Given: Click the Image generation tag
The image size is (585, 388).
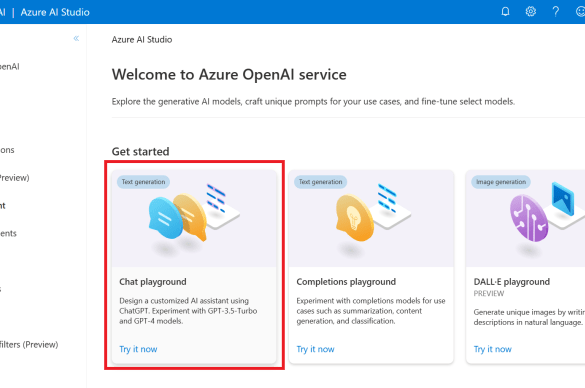Looking at the screenshot, I should click(x=501, y=182).
